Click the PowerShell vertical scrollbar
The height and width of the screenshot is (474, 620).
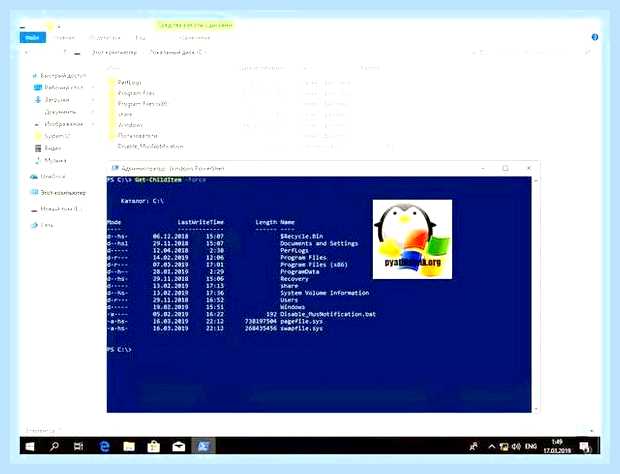[x=536, y=295]
